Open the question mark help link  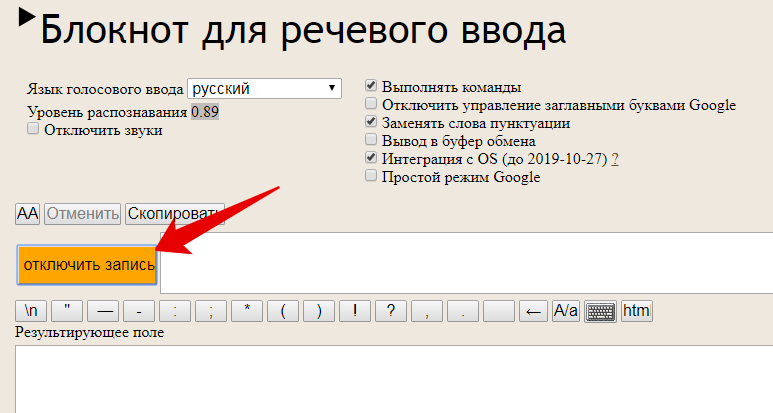click(615, 159)
